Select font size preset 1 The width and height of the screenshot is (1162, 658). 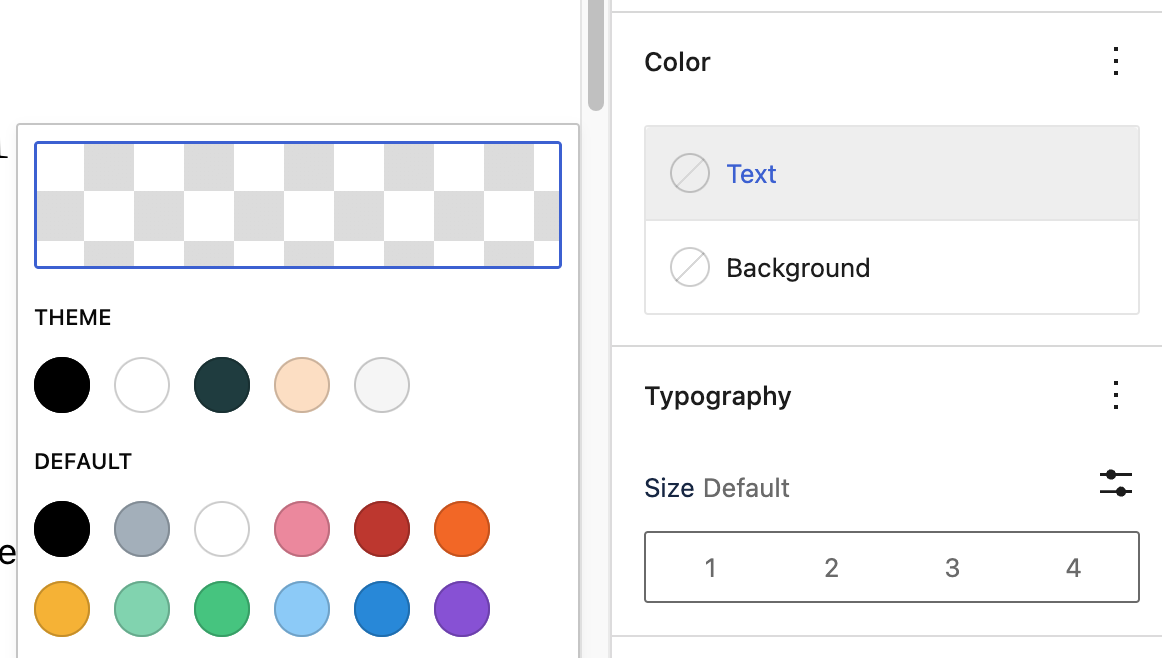(710, 567)
